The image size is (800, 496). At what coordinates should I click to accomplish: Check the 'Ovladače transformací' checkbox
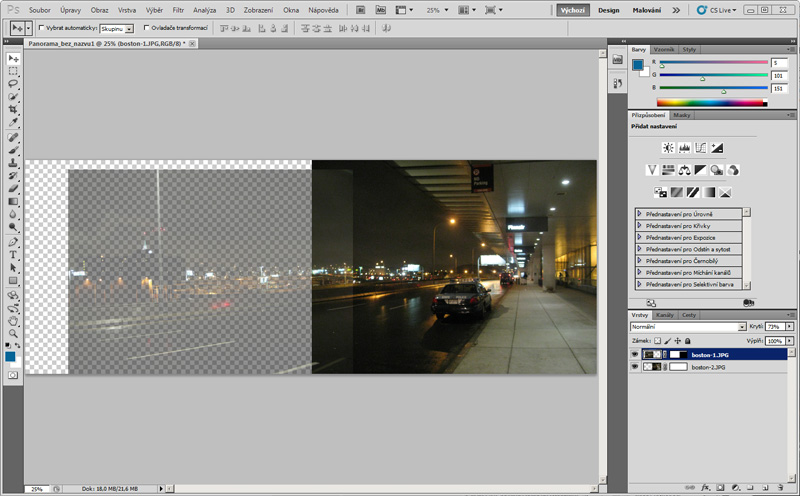point(146,28)
